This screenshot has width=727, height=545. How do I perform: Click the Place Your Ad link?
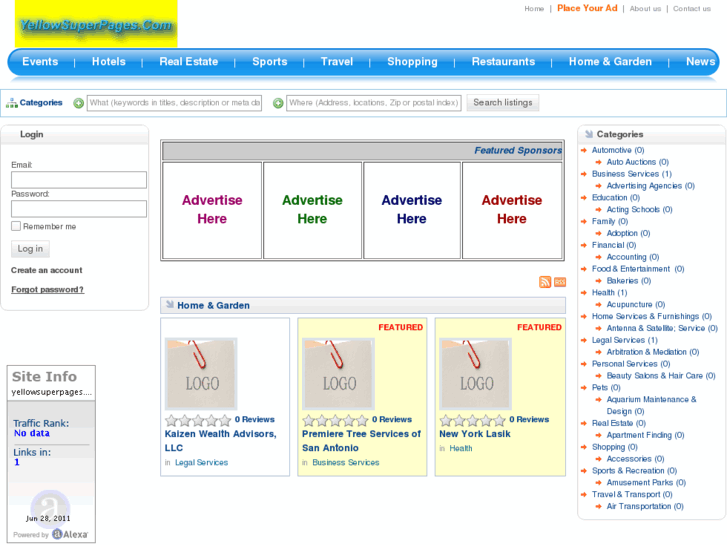(x=587, y=8)
